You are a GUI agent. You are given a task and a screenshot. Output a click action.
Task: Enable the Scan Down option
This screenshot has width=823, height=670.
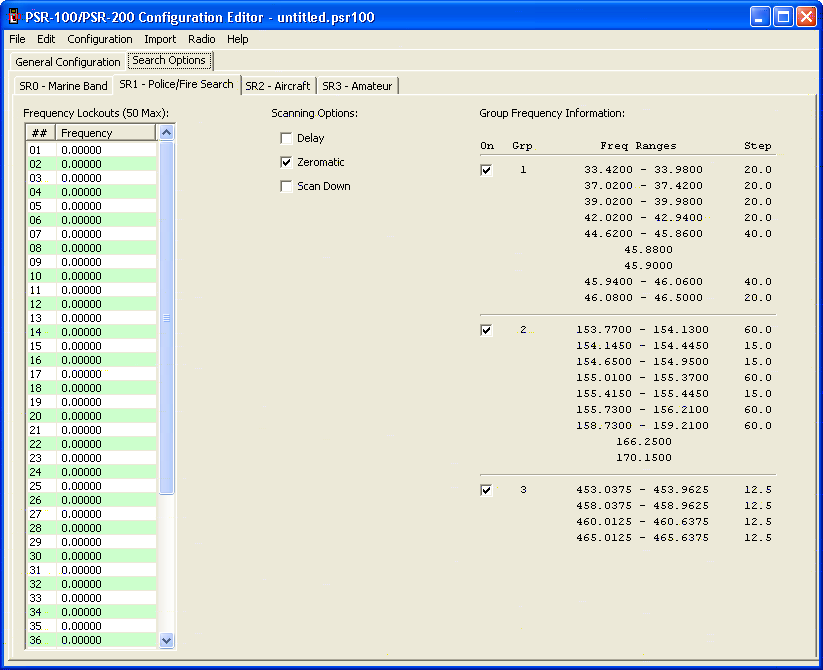coord(287,186)
